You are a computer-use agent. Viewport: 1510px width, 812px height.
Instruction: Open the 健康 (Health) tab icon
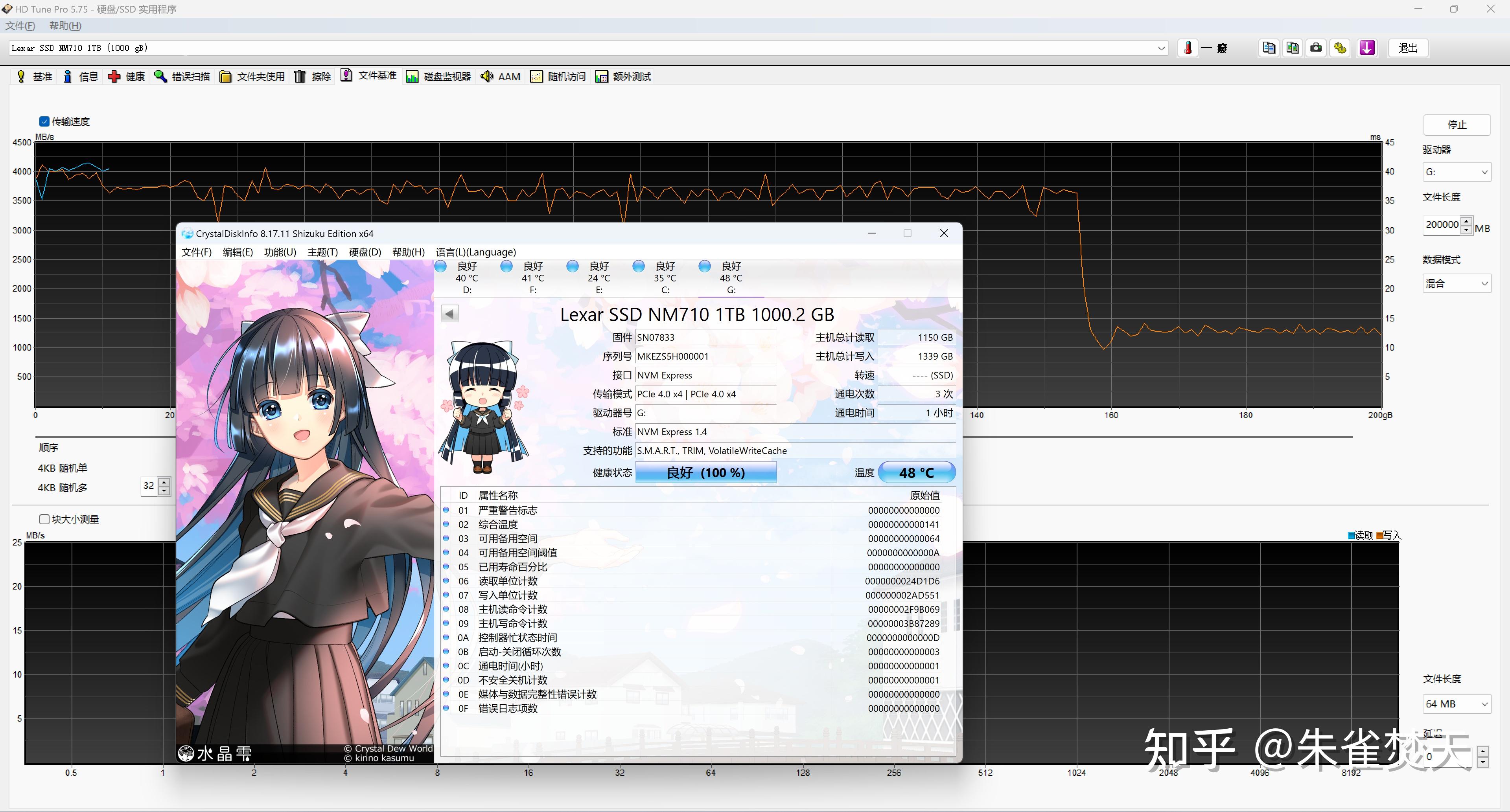(126, 76)
